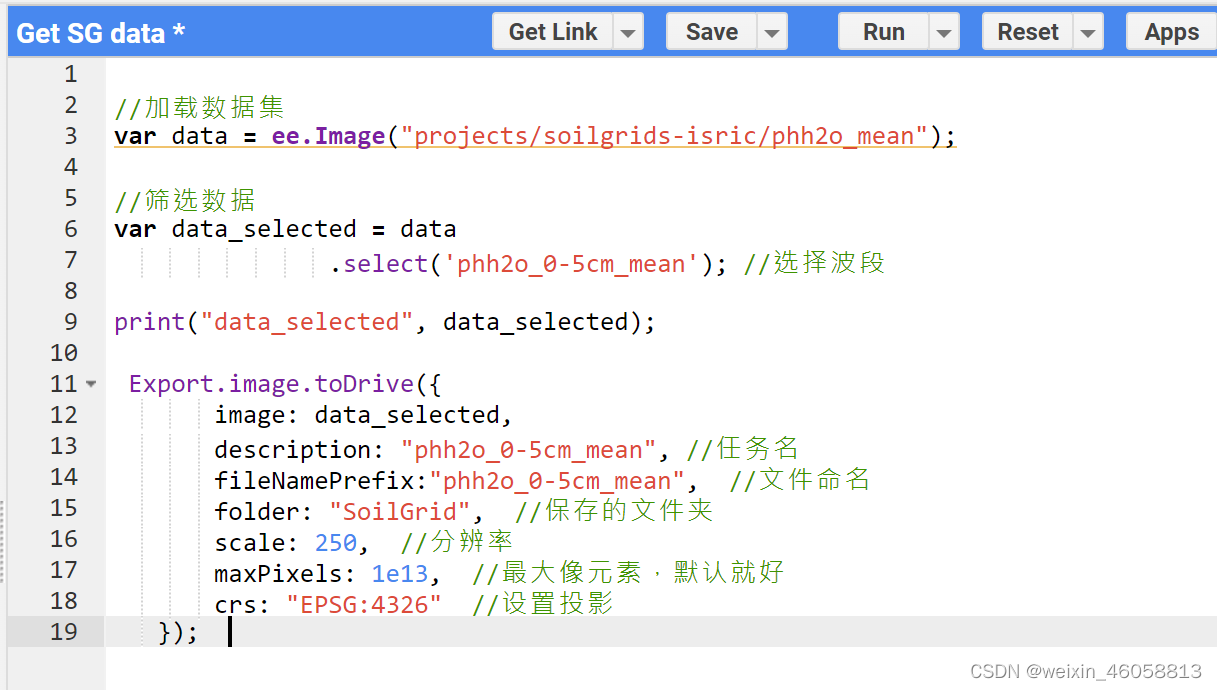Select line number 3 in the gutter

tap(69, 135)
